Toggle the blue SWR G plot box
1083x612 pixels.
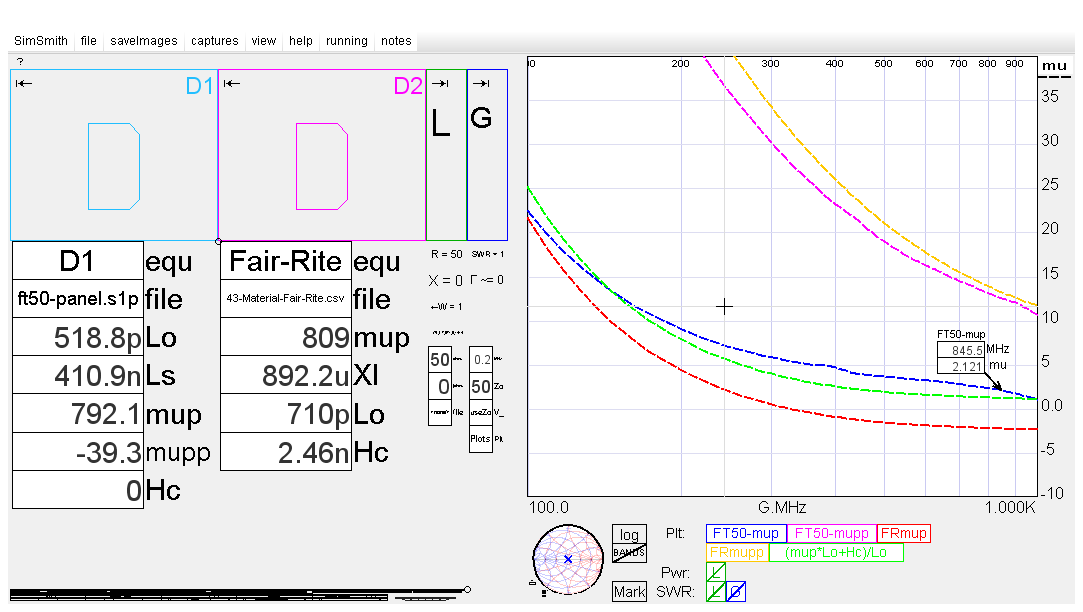pos(736,591)
